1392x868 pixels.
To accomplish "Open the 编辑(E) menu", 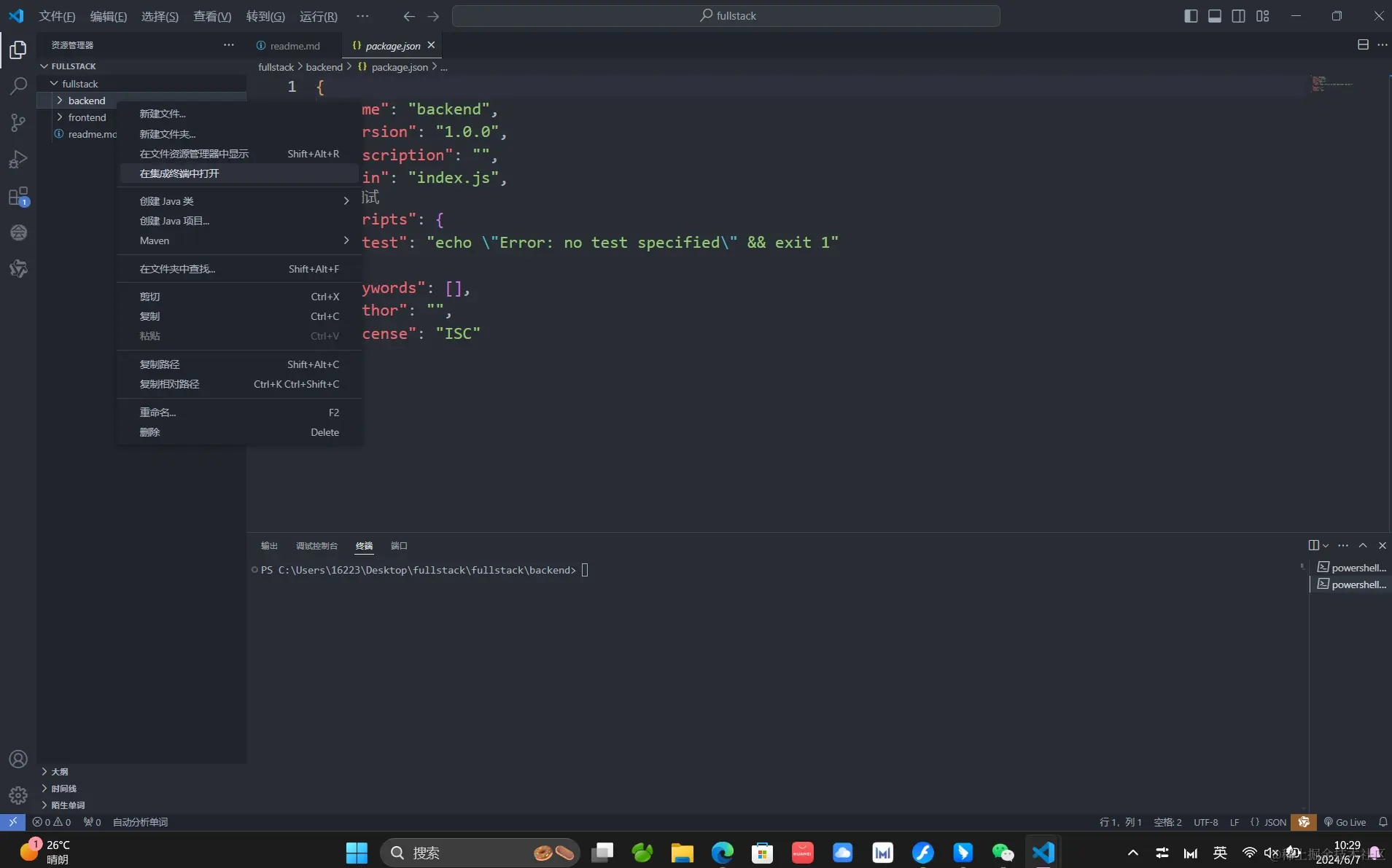I will tap(108, 16).
